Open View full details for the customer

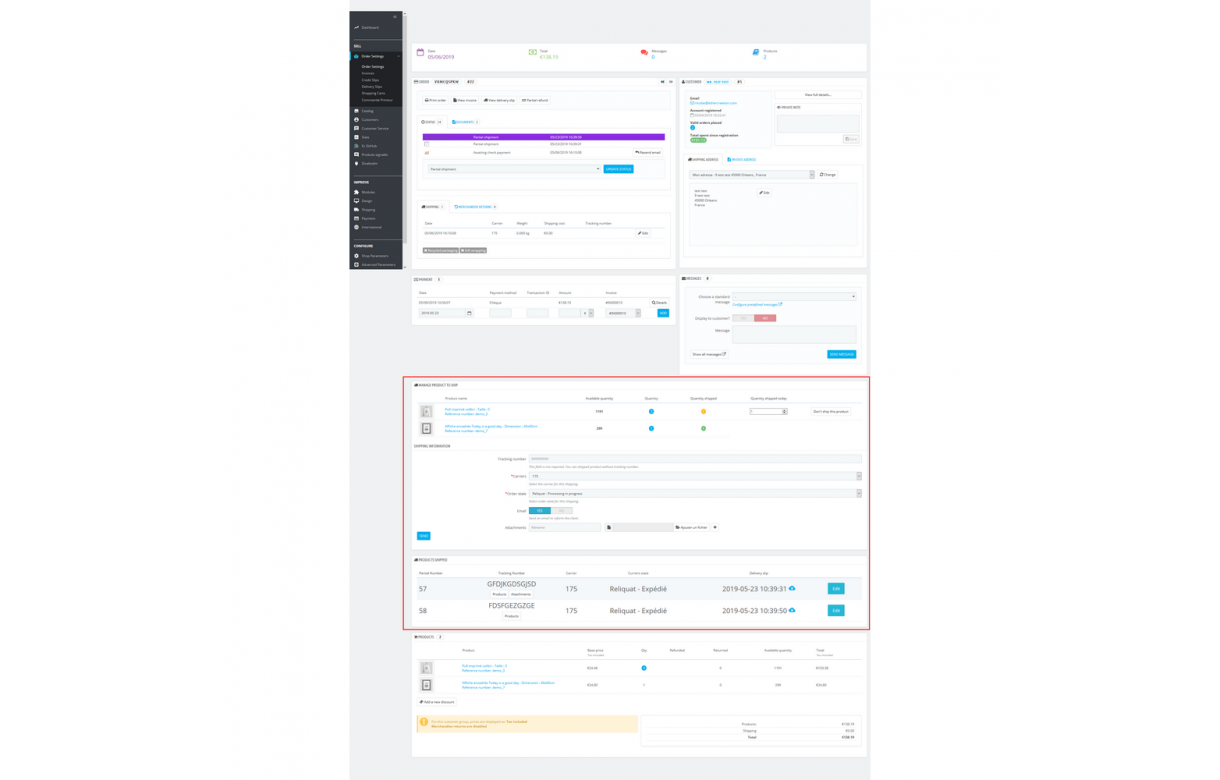click(x=819, y=95)
